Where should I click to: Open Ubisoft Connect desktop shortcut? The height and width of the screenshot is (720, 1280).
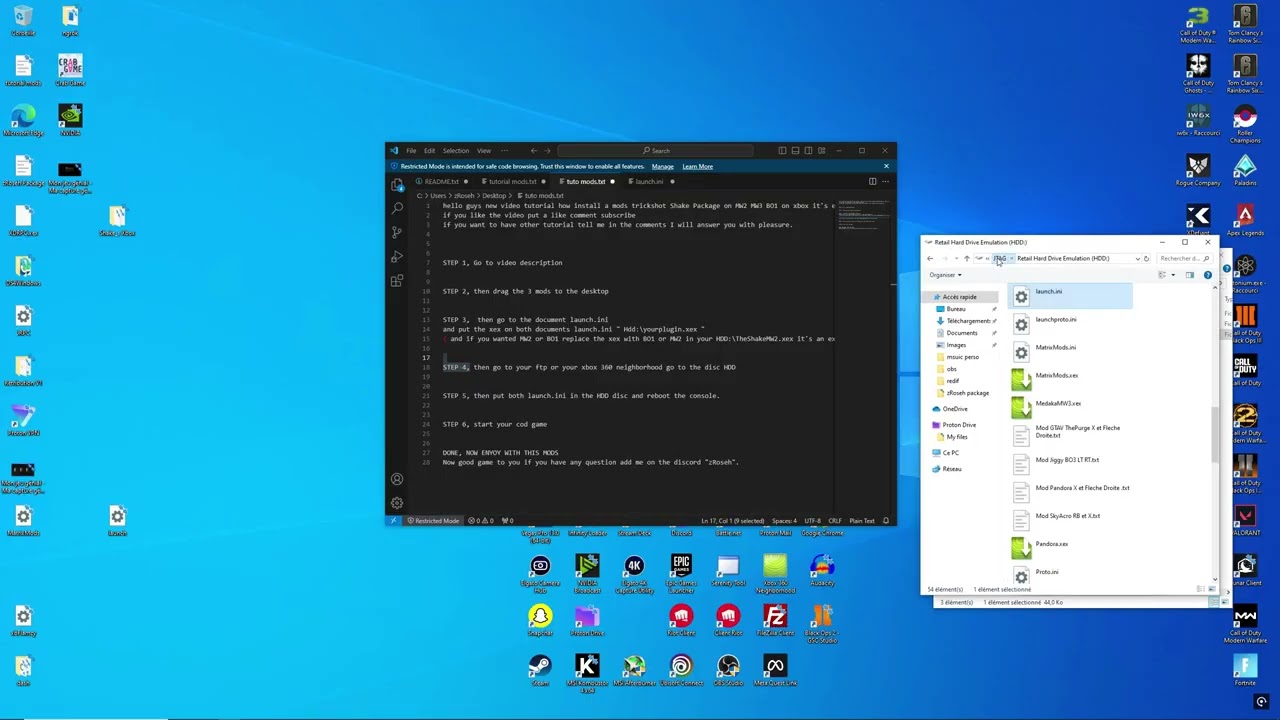coord(681,670)
